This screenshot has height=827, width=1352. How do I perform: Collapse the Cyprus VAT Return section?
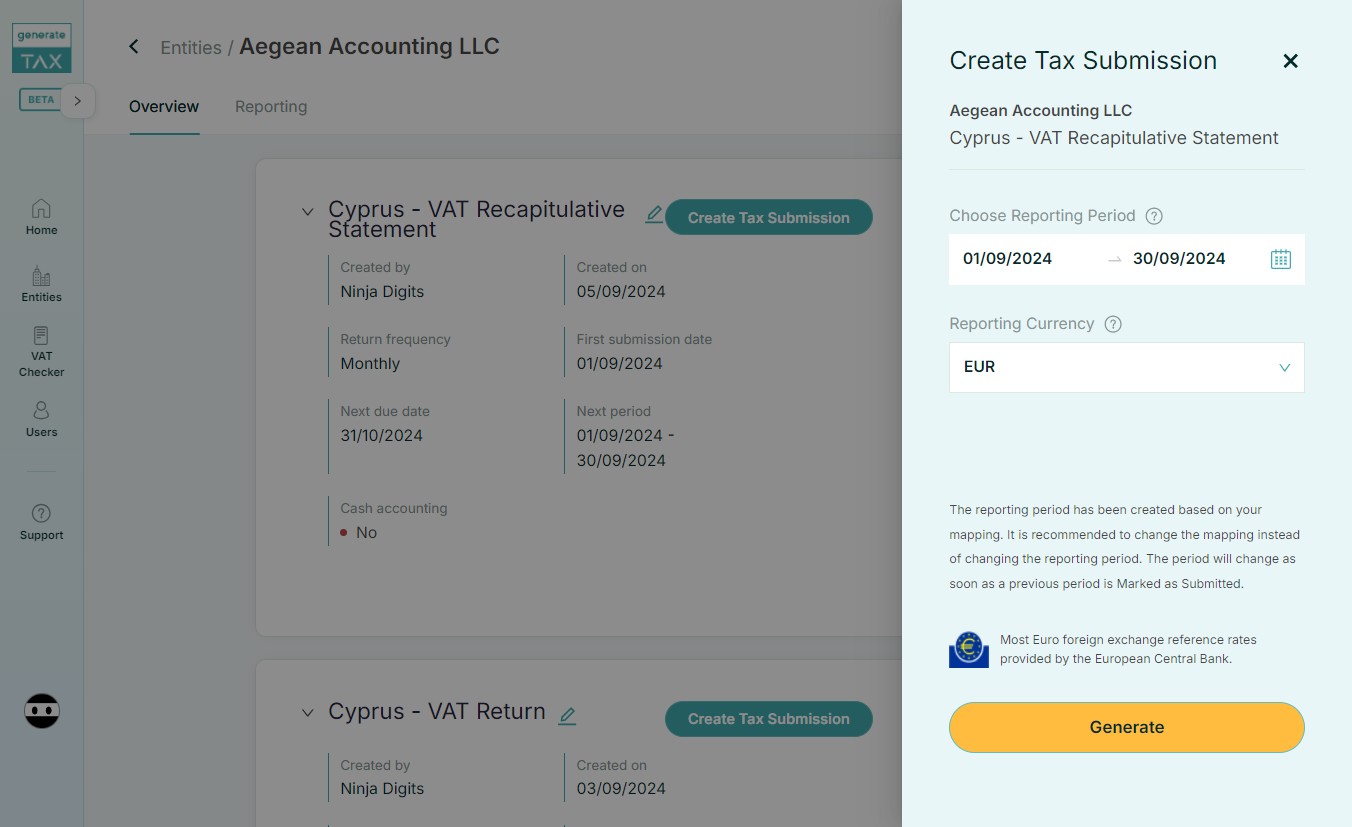[x=308, y=713]
